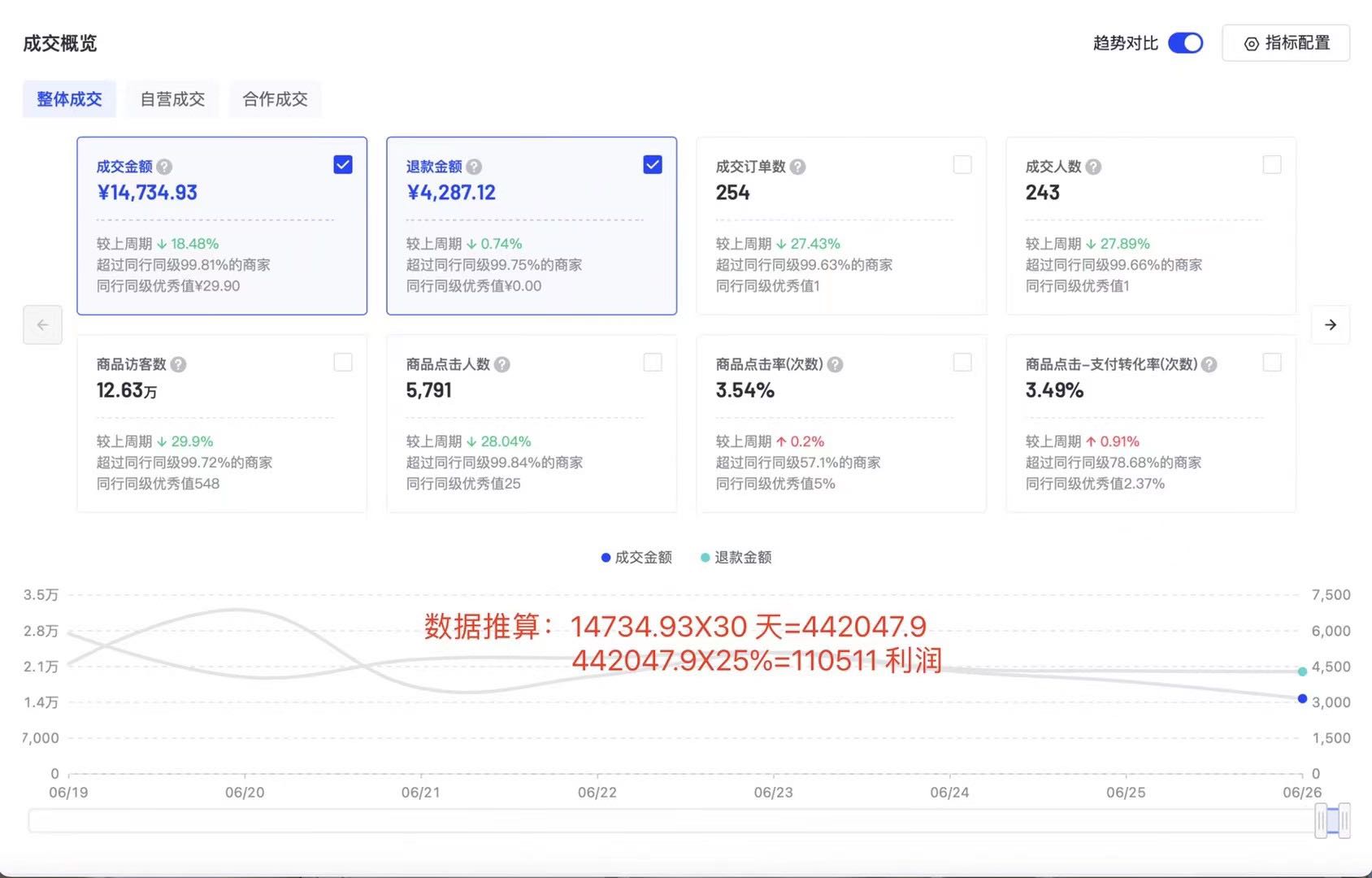Select the 合作成交 tab
The height and width of the screenshot is (878, 1372).
pos(275,99)
